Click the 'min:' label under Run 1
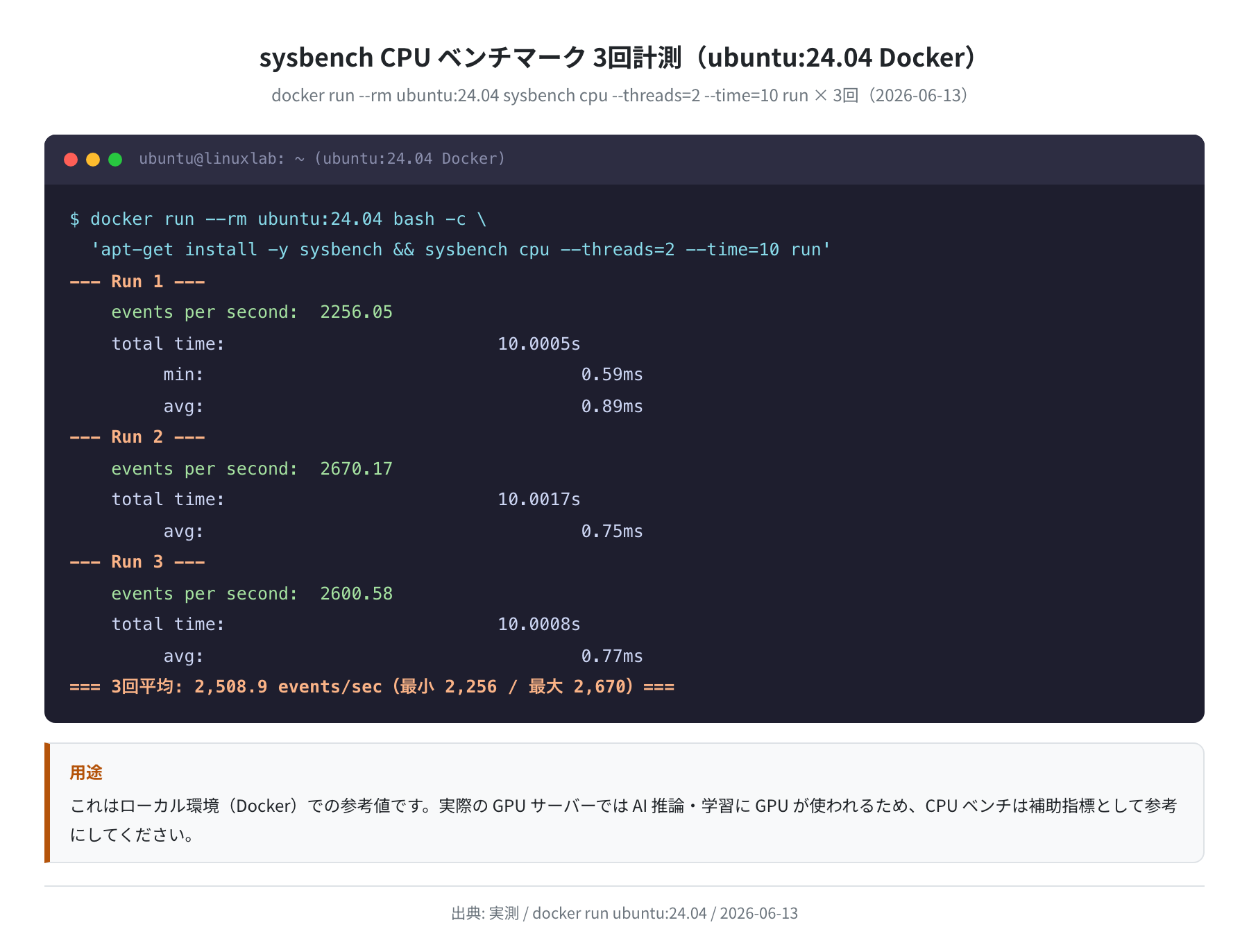 point(183,375)
